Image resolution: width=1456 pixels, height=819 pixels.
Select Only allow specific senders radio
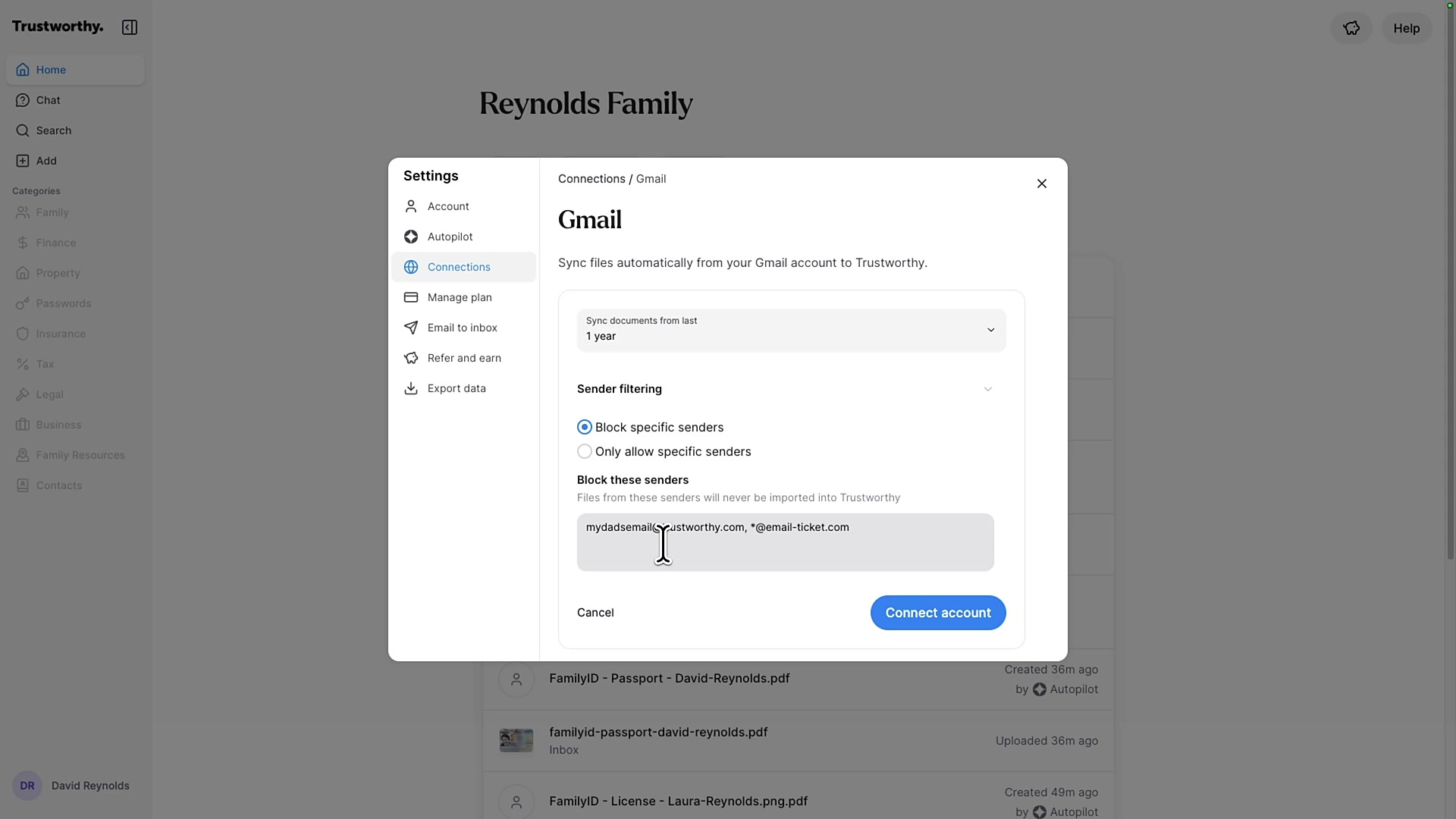click(x=585, y=452)
